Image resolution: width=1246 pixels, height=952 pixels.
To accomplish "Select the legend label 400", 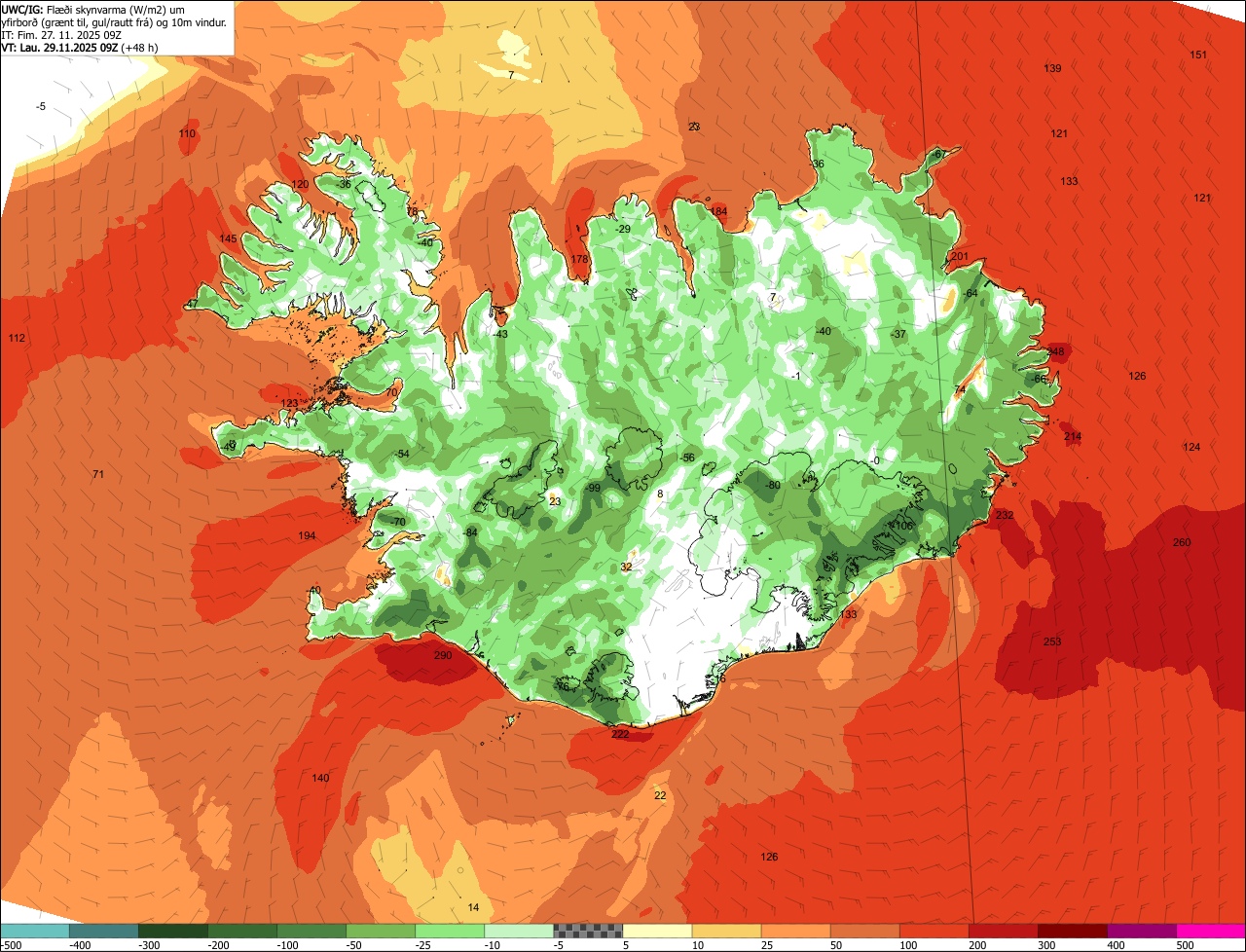I will coord(1115,944).
